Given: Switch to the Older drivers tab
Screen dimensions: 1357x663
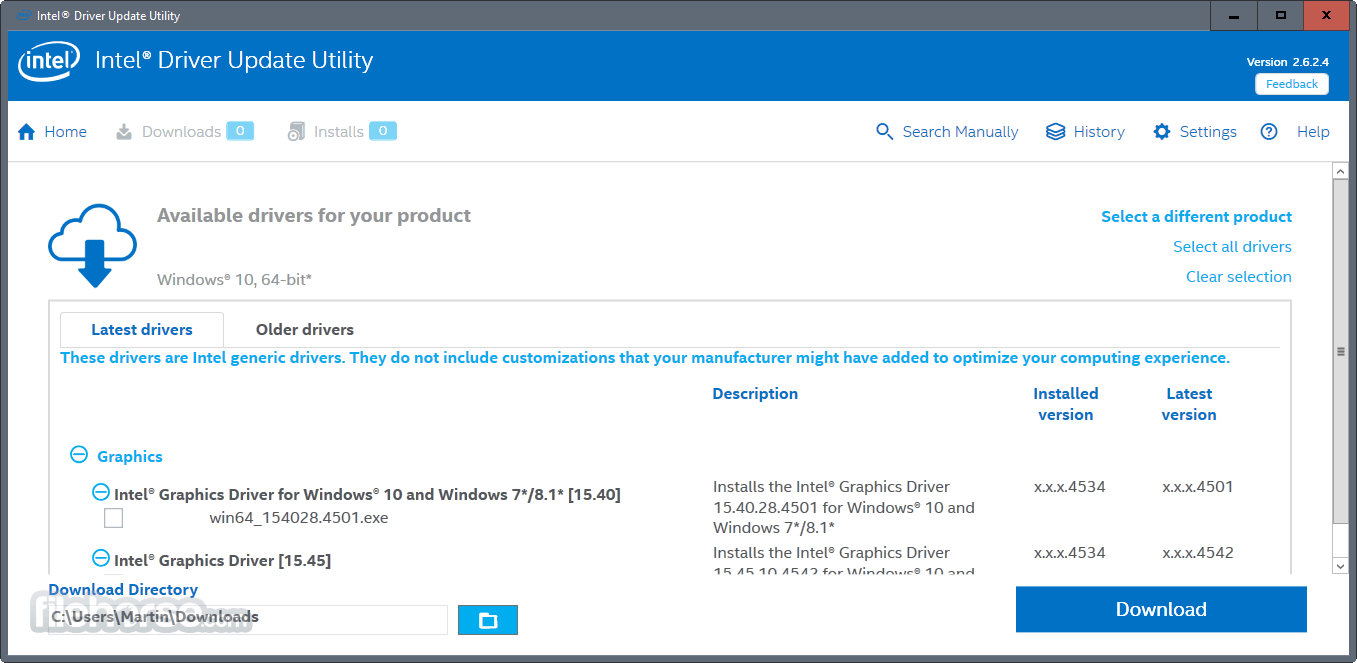Looking at the screenshot, I should tap(304, 329).
